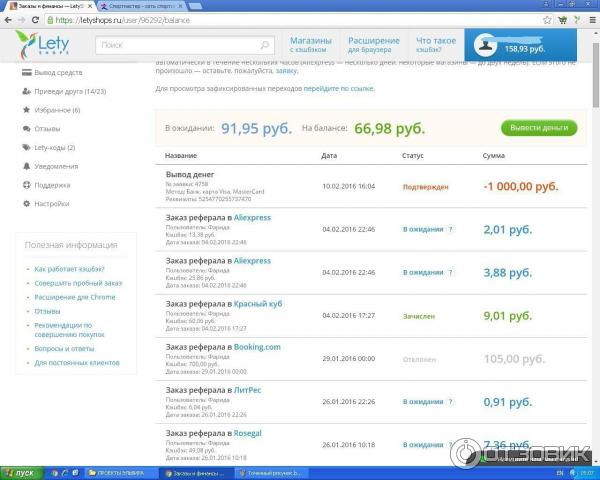Open Совершить пробный заказ link

(x=78, y=283)
